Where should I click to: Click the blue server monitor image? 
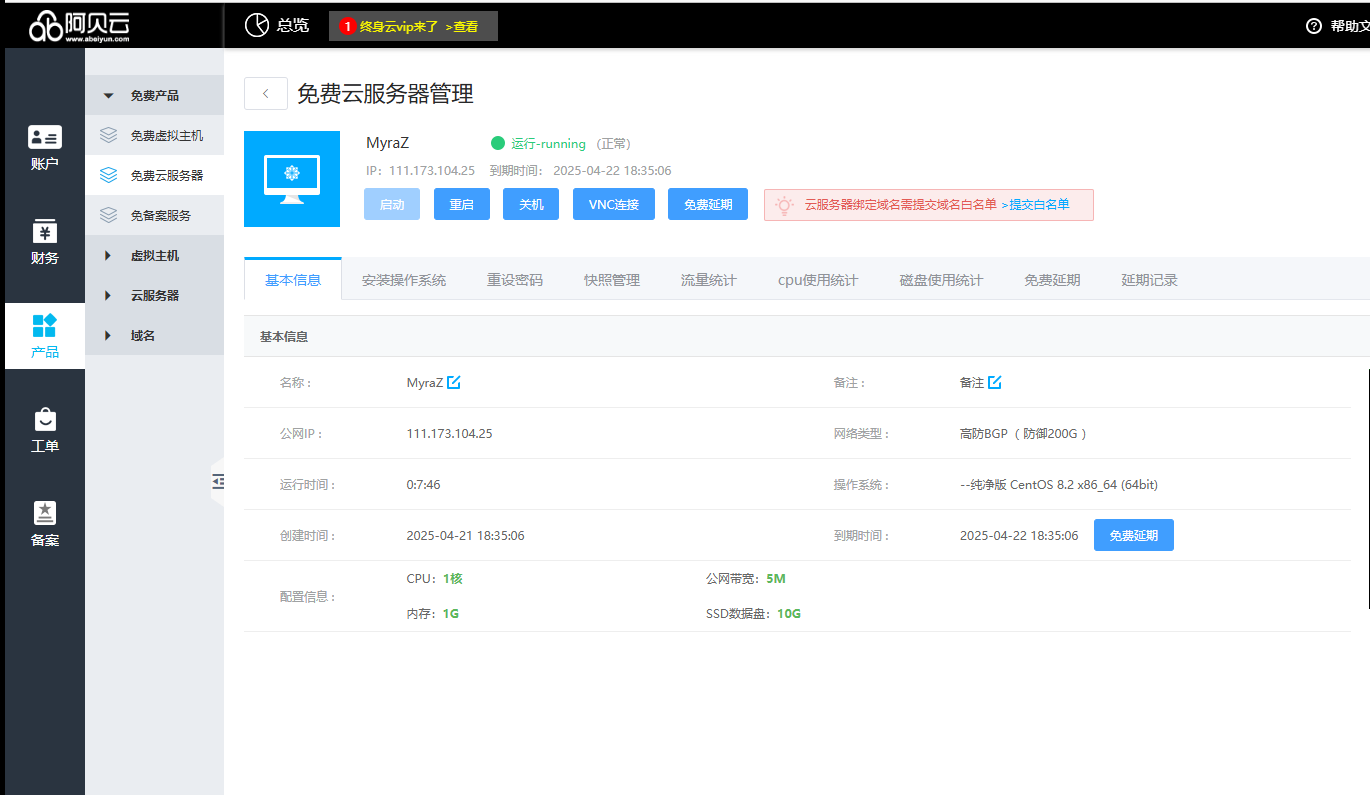(292, 179)
